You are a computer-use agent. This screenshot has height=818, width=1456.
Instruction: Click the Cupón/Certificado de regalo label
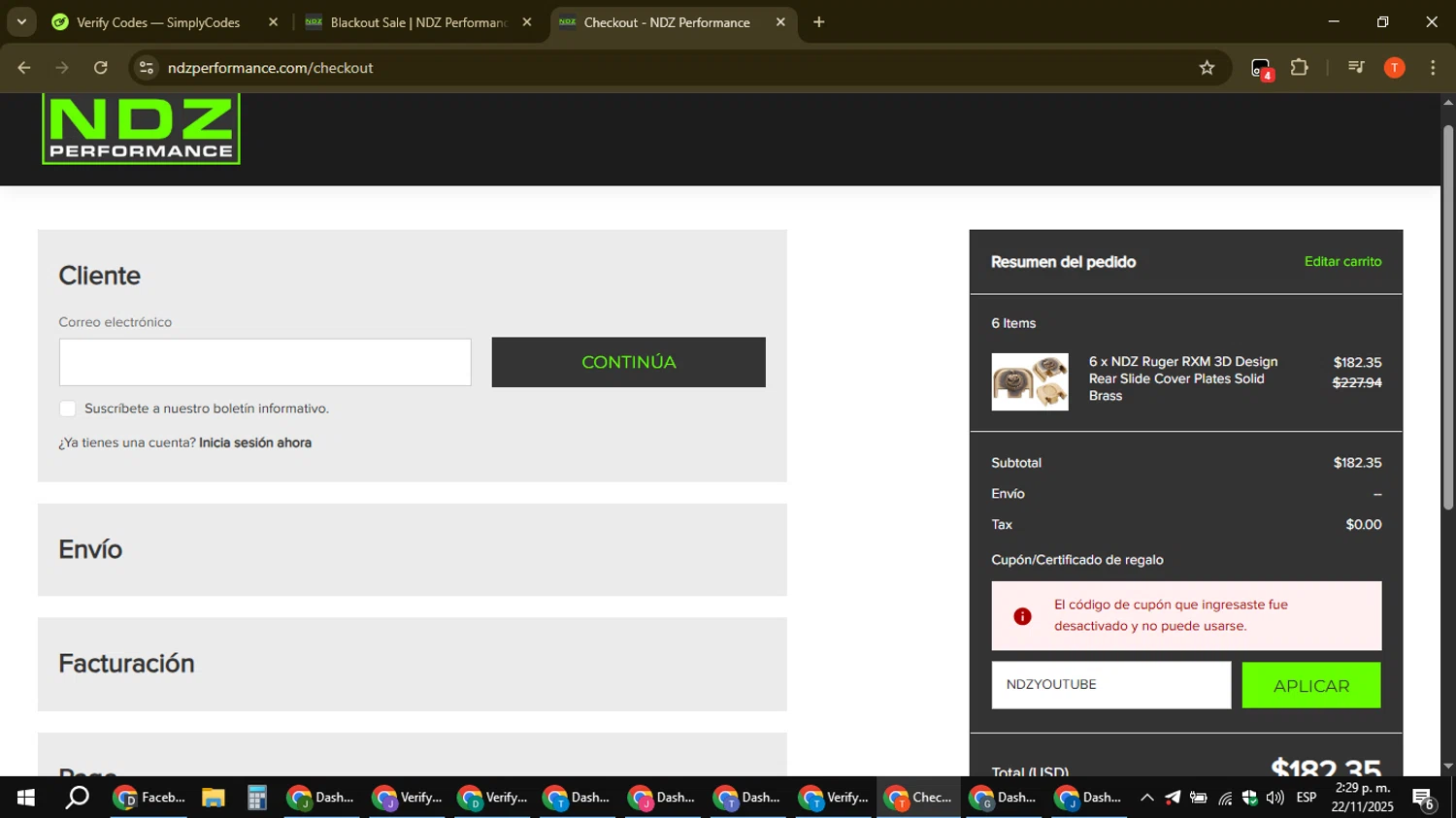[x=1077, y=560]
